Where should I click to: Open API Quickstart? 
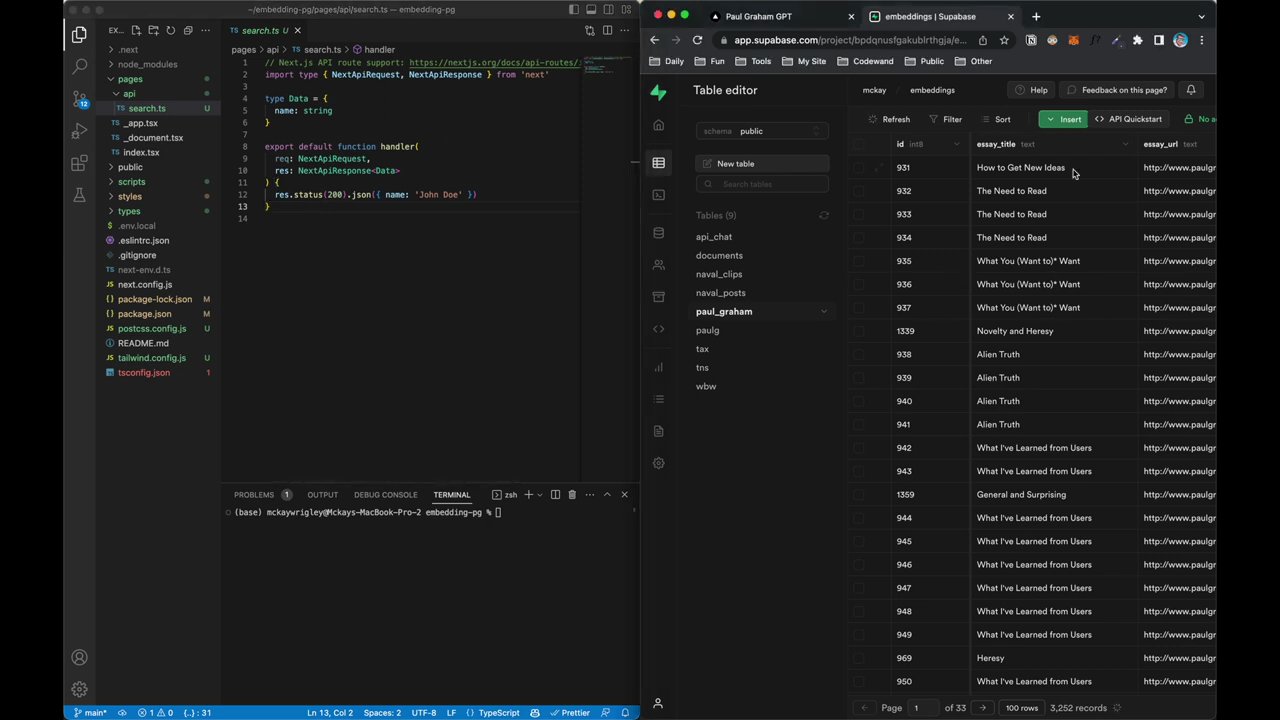click(x=1128, y=119)
